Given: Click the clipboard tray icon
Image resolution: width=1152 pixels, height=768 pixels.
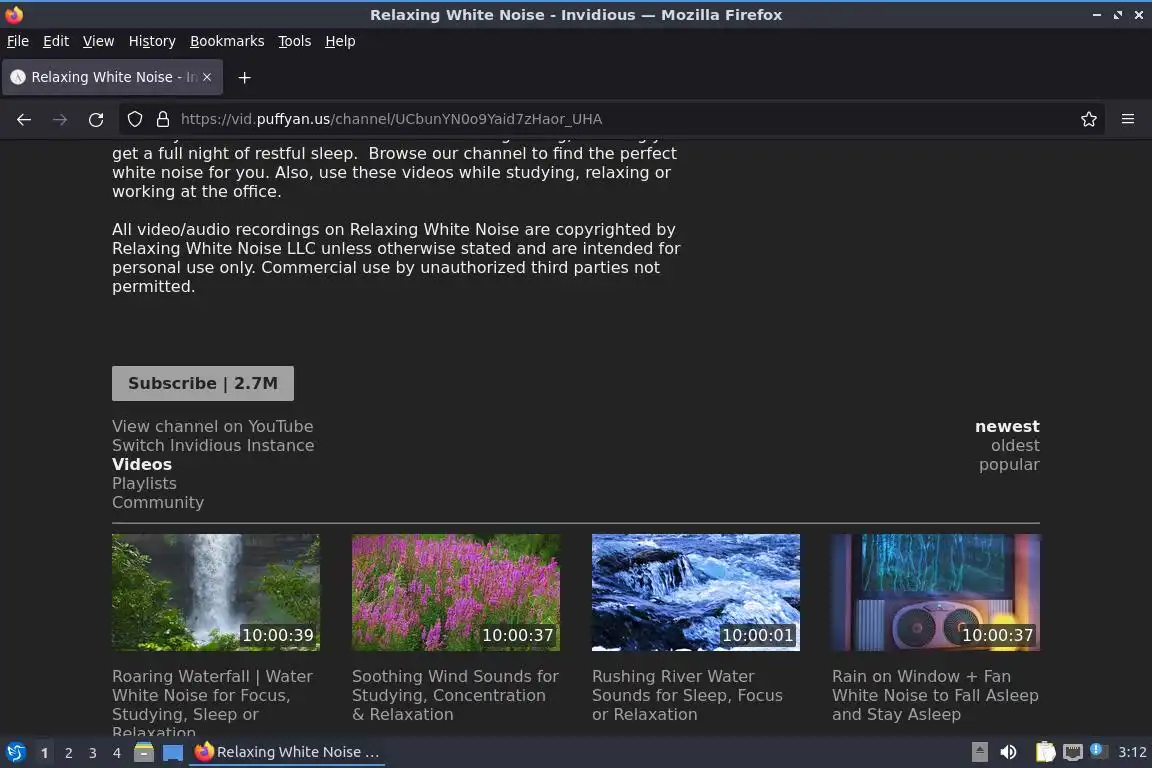Looking at the screenshot, I should coord(1045,752).
